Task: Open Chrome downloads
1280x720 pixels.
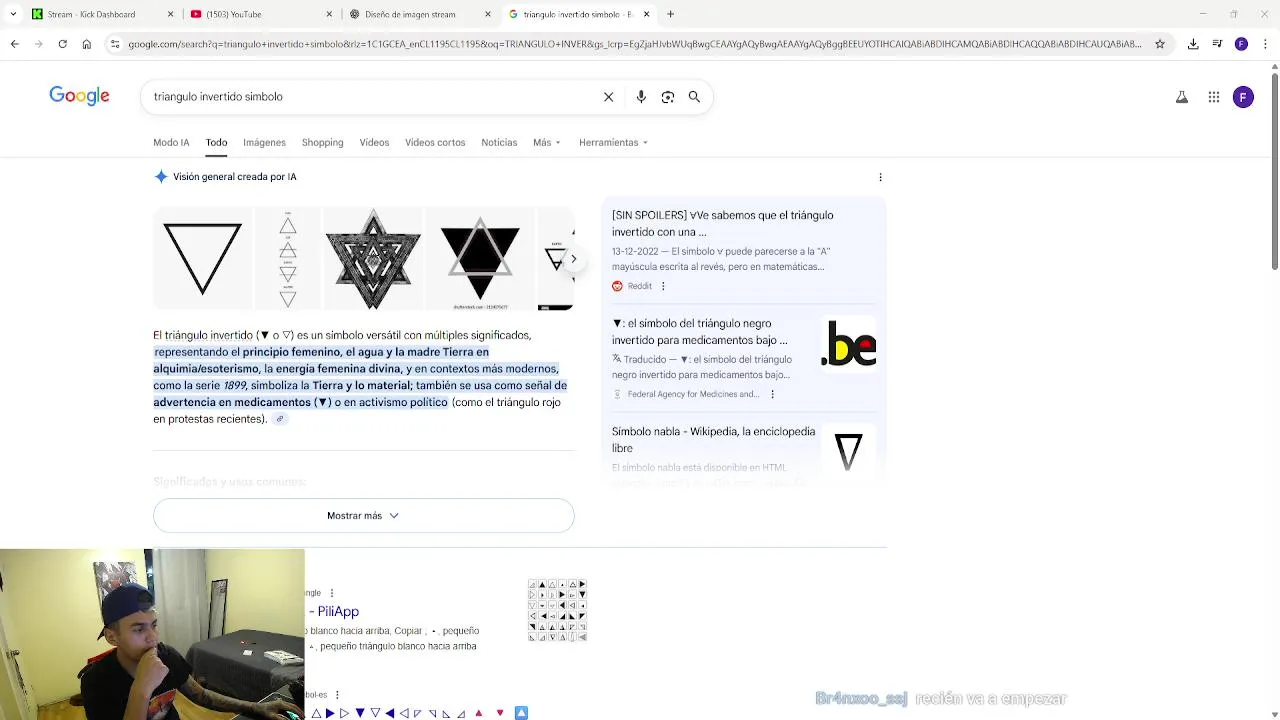Action: click(1193, 44)
